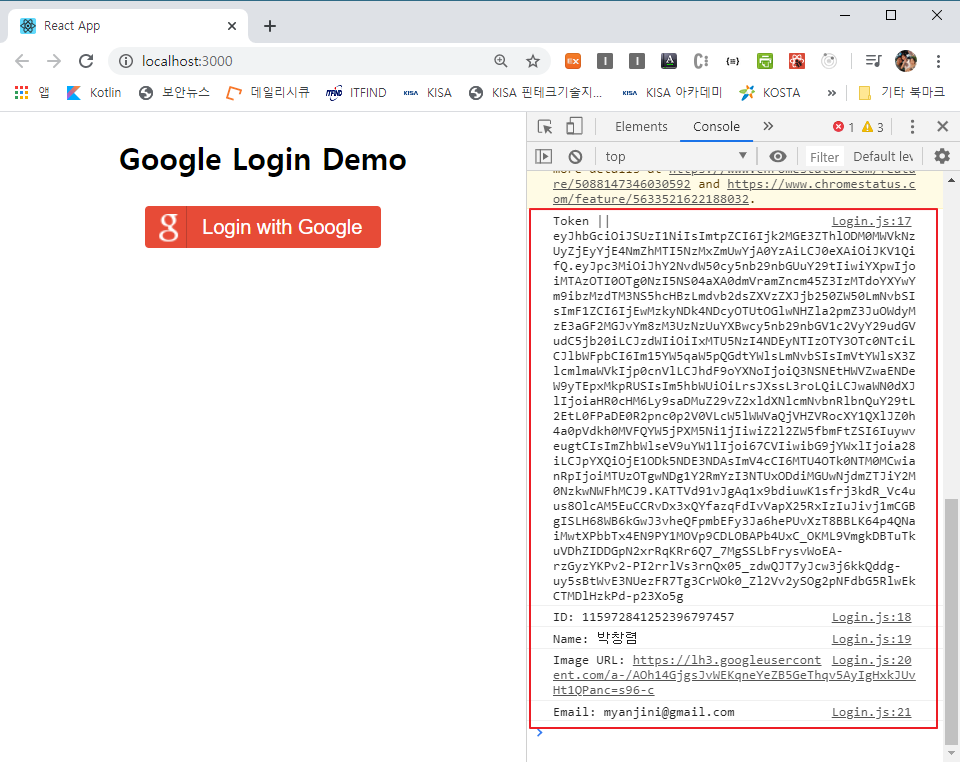Open the Login.js:21 source link
960x762 pixels.
point(871,712)
